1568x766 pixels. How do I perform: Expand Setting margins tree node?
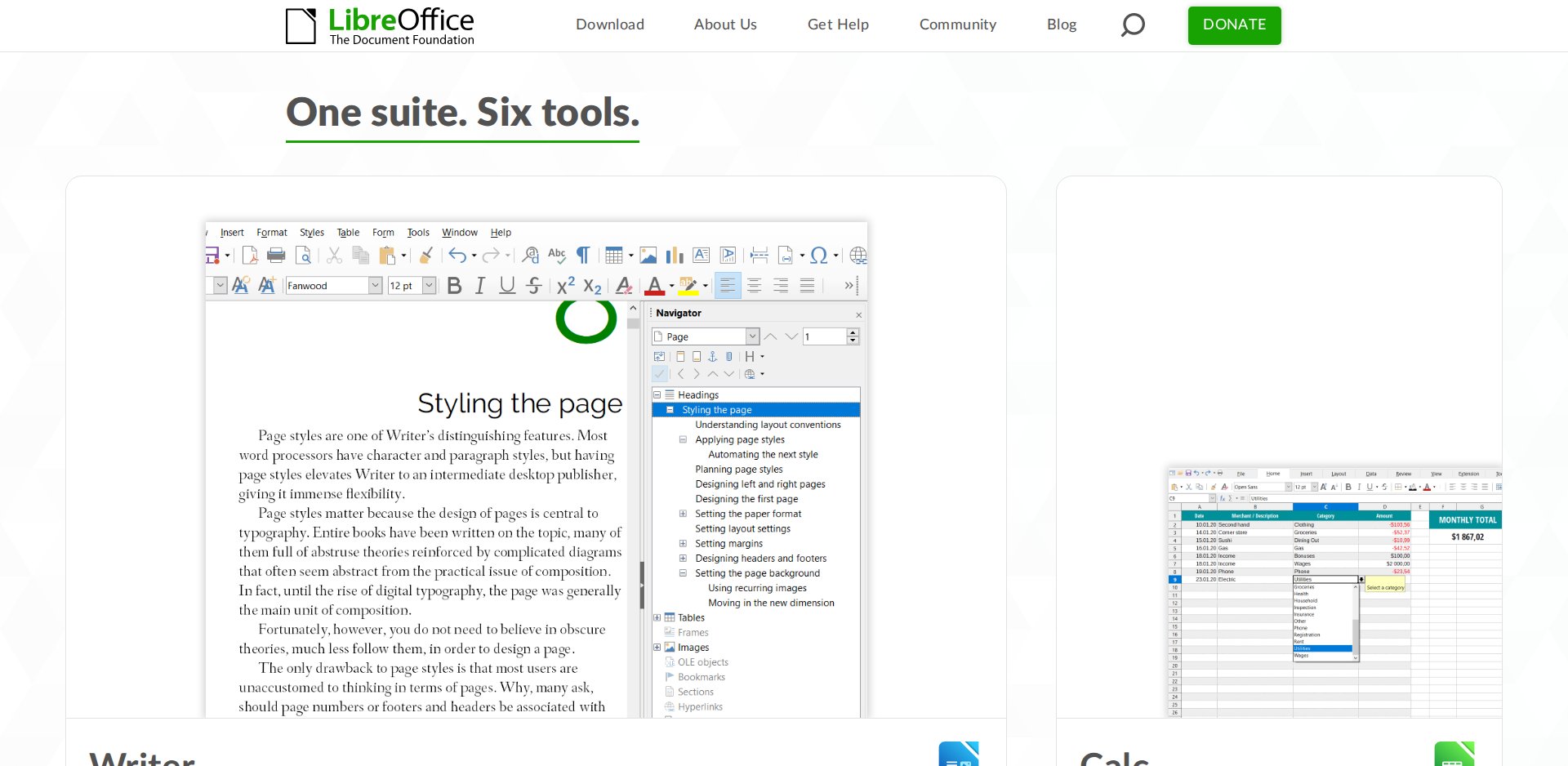(683, 543)
